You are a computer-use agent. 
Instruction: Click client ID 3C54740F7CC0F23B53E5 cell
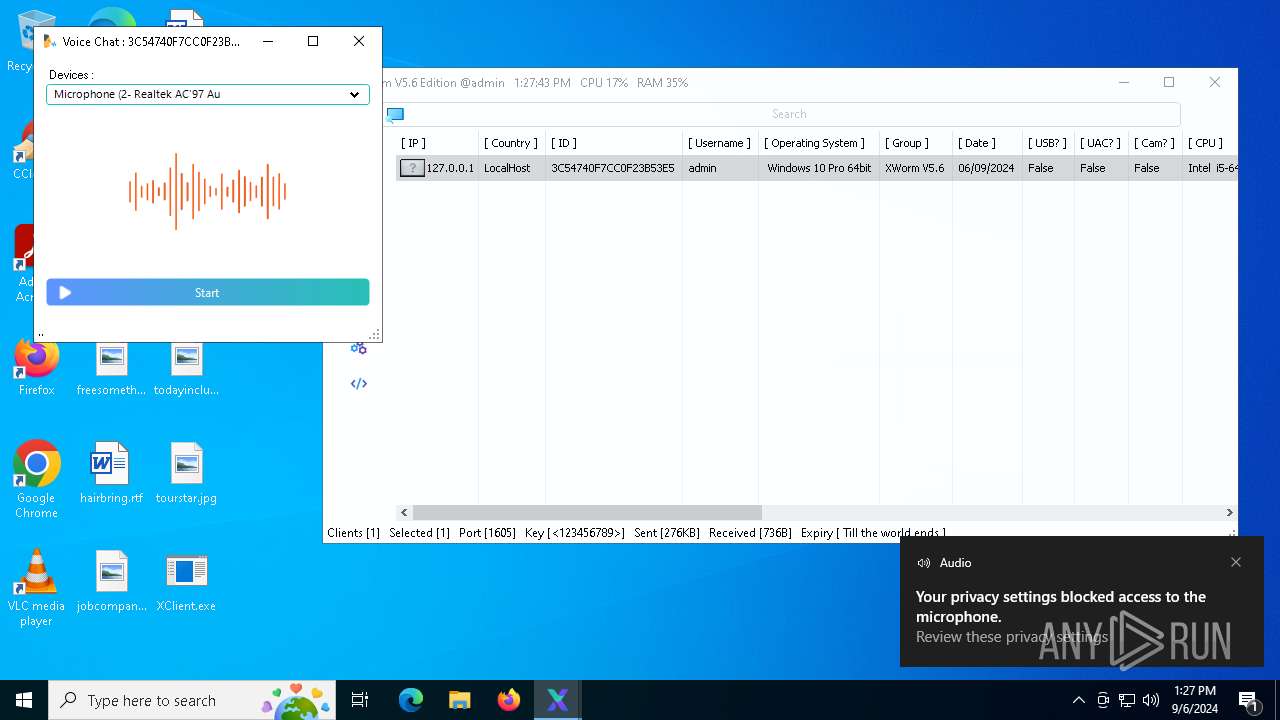(x=613, y=168)
